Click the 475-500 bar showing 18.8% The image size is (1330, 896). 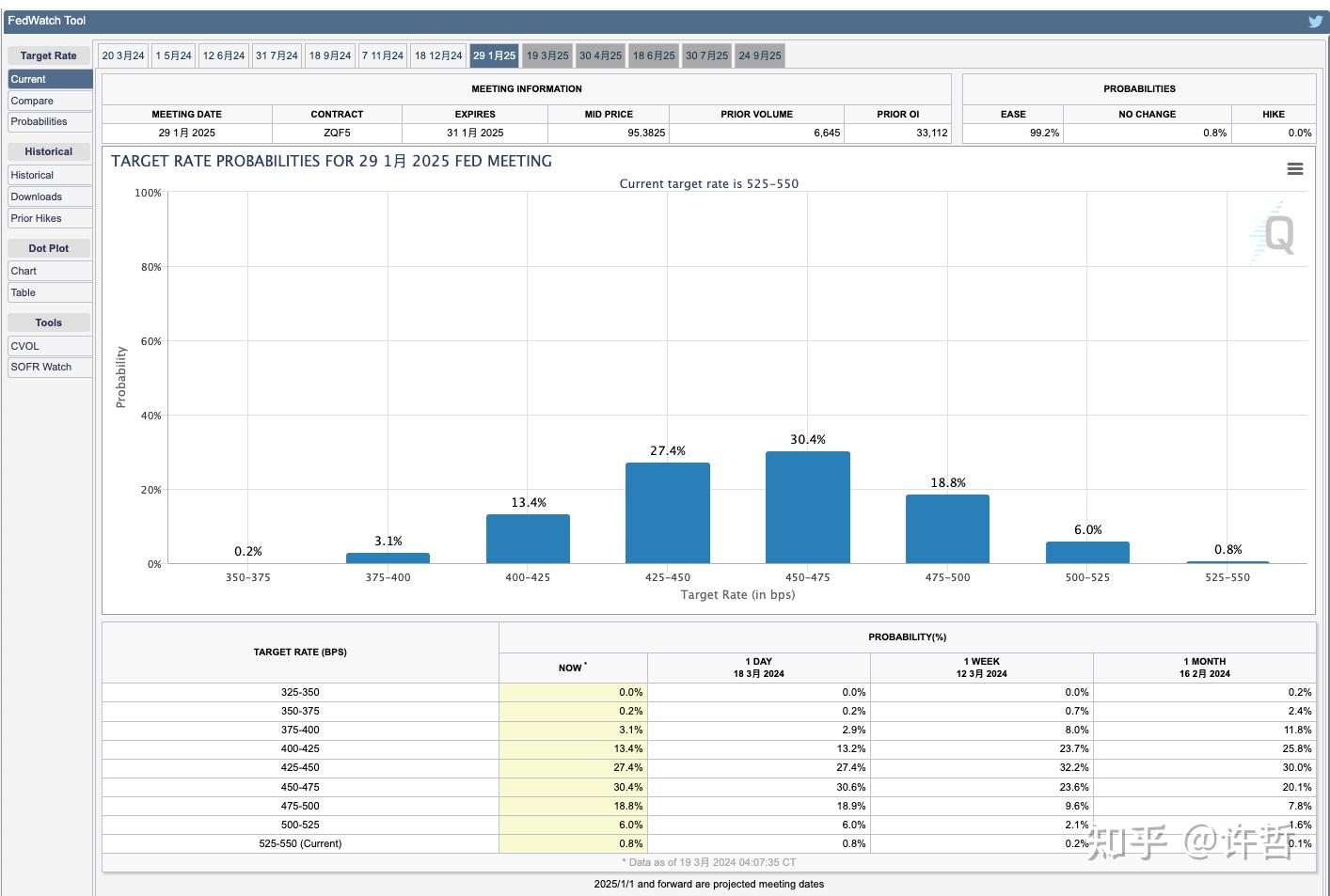947,528
